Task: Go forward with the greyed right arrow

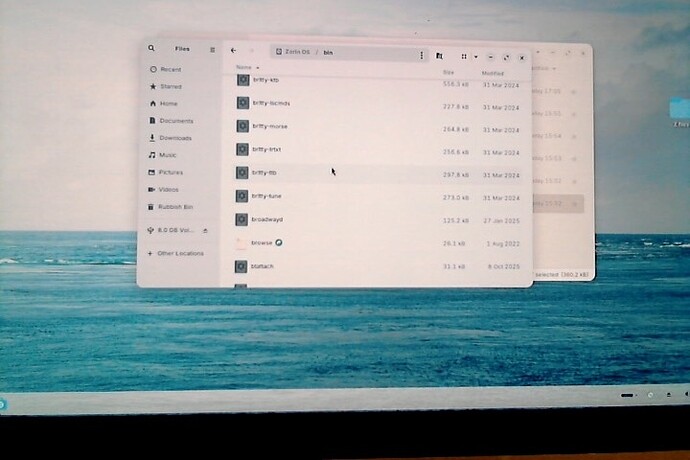Action: [252, 51]
